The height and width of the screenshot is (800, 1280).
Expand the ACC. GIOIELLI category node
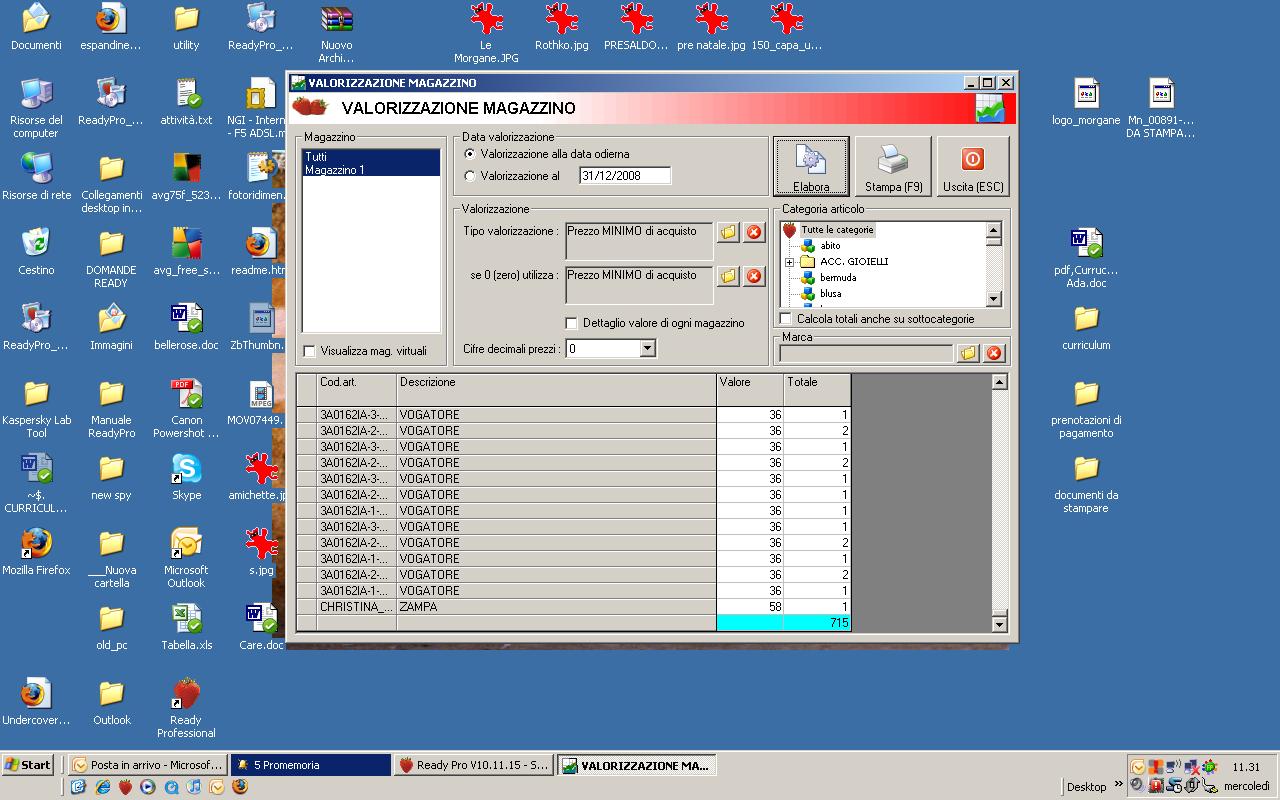[789, 262]
